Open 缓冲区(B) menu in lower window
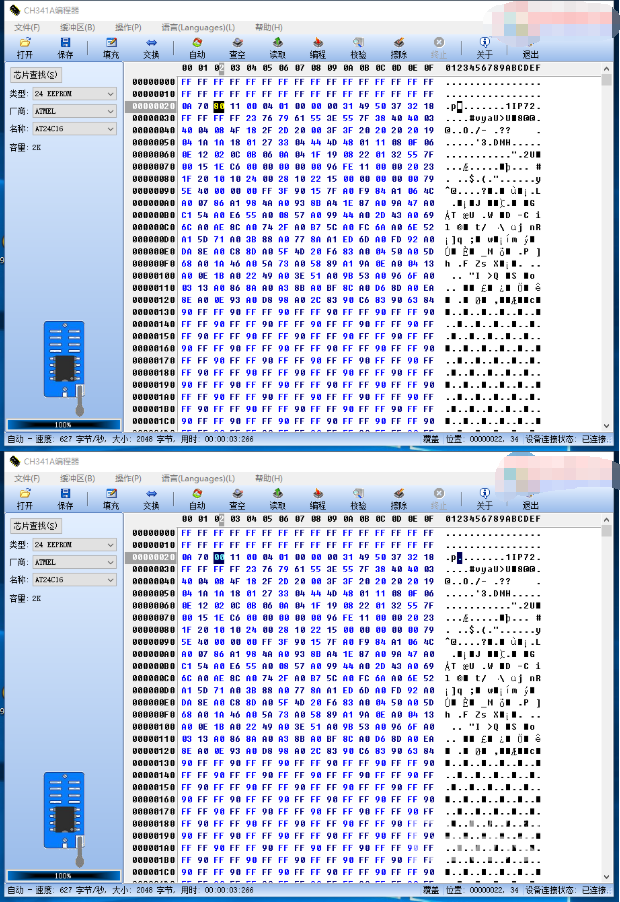Image resolution: width=620 pixels, height=902 pixels. (x=78, y=478)
